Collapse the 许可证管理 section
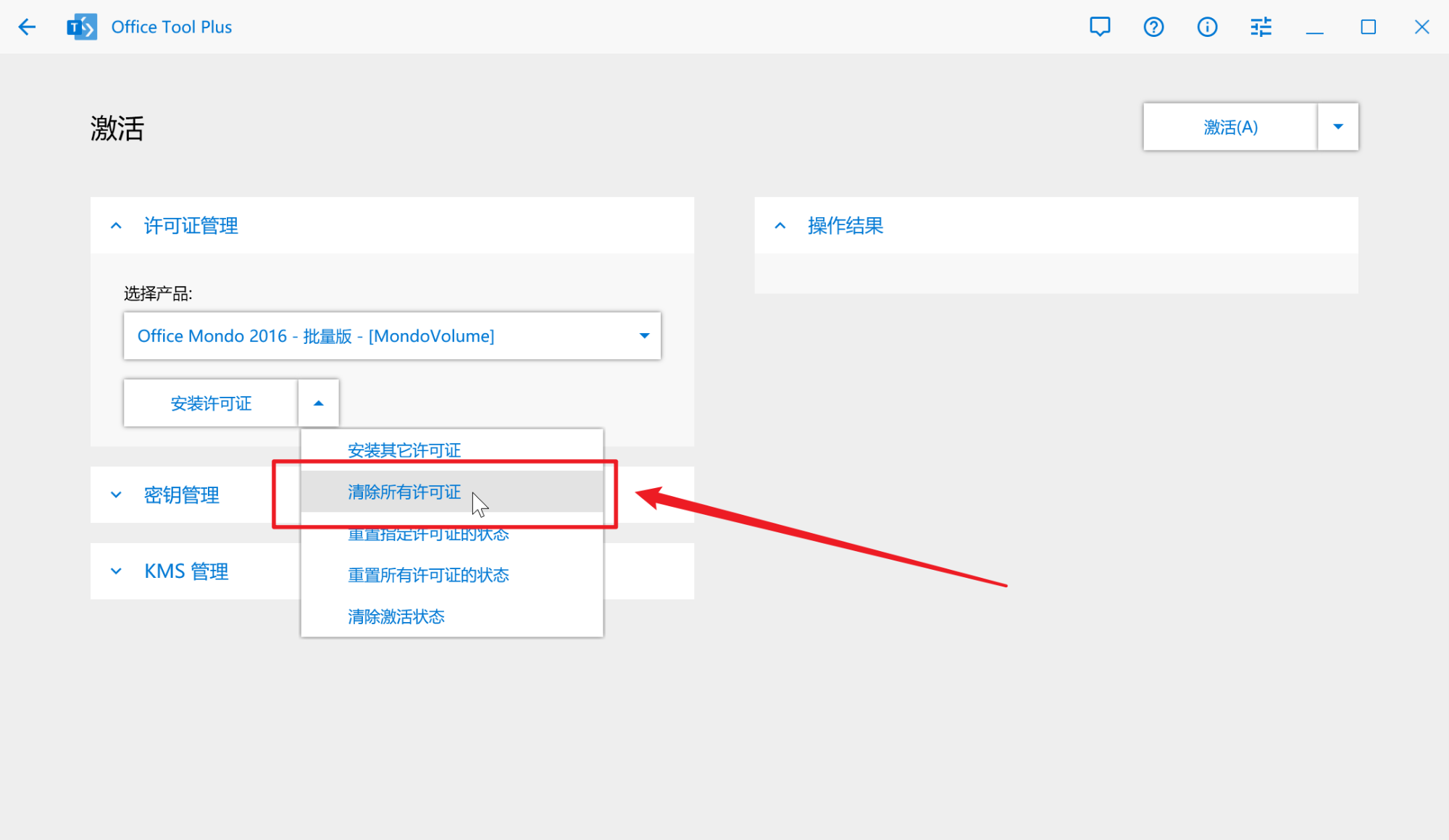Viewport: 1449px width, 840px height. pyautogui.click(x=116, y=226)
